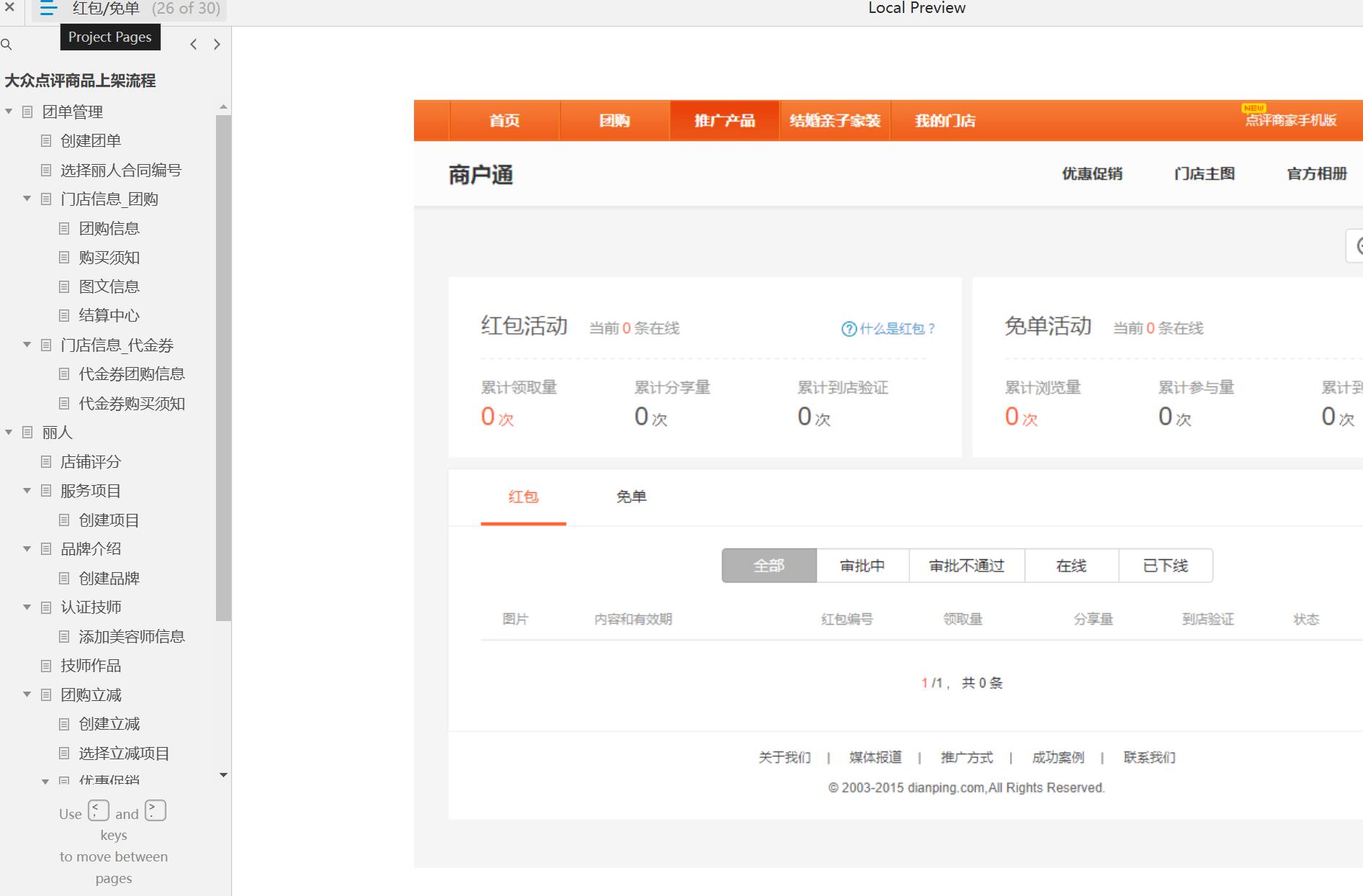Open 购买须知 page in tree
The height and width of the screenshot is (896, 1363).
click(x=109, y=258)
